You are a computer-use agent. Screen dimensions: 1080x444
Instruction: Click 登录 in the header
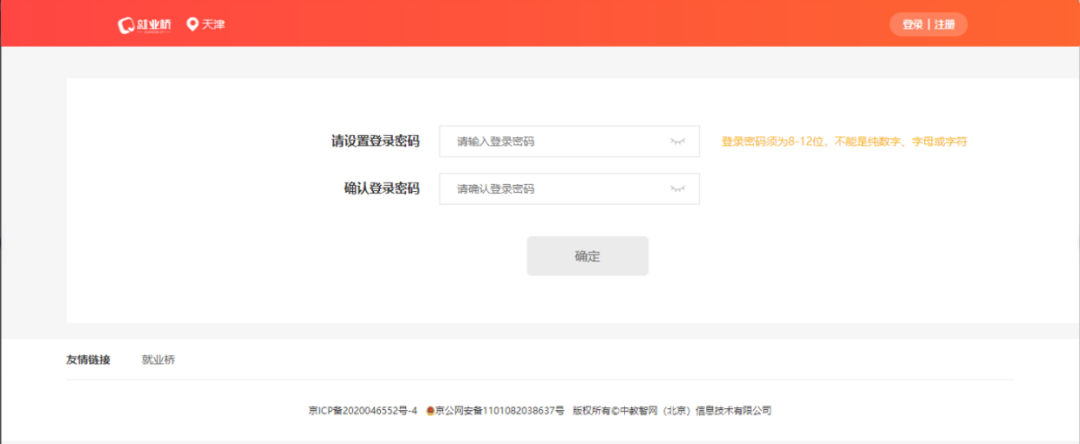click(912, 25)
